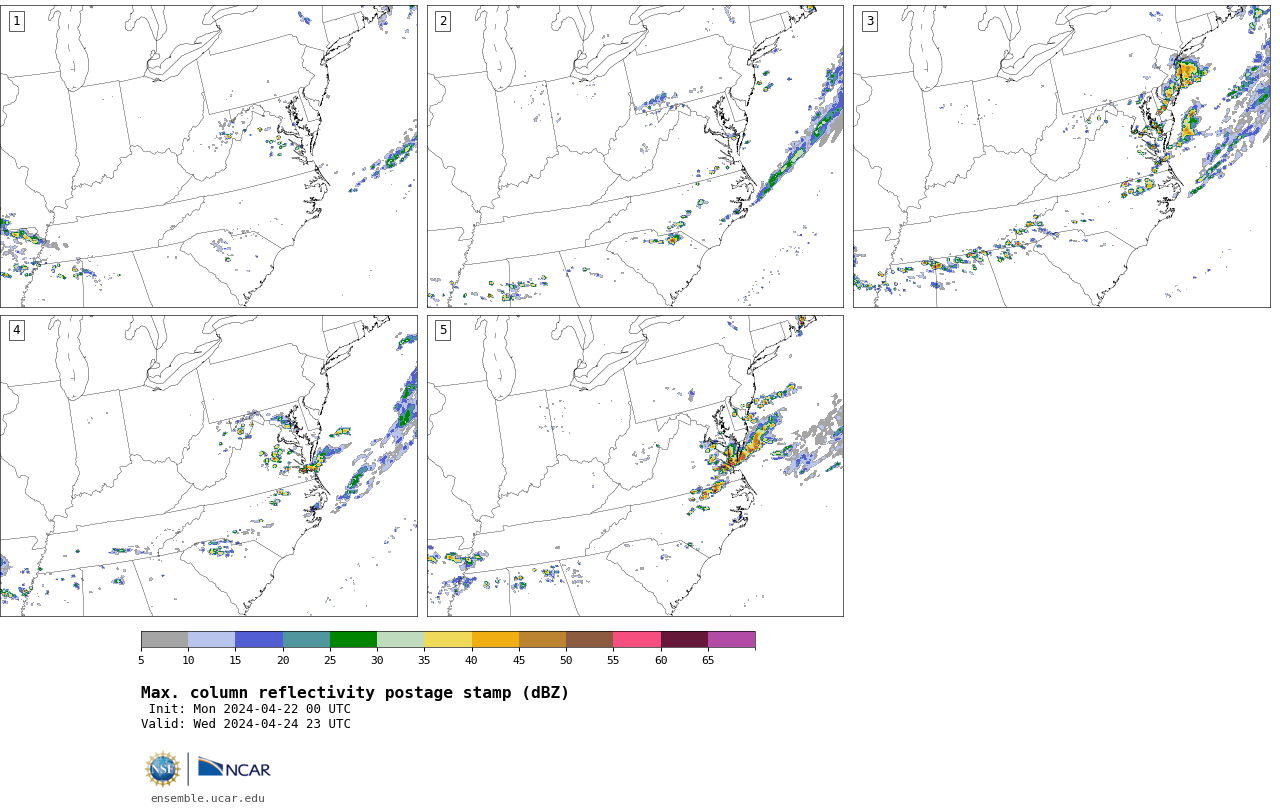The image size is (1280, 809).
Task: Select the dark green 25-30 dBZ swatch
Action: 353,640
